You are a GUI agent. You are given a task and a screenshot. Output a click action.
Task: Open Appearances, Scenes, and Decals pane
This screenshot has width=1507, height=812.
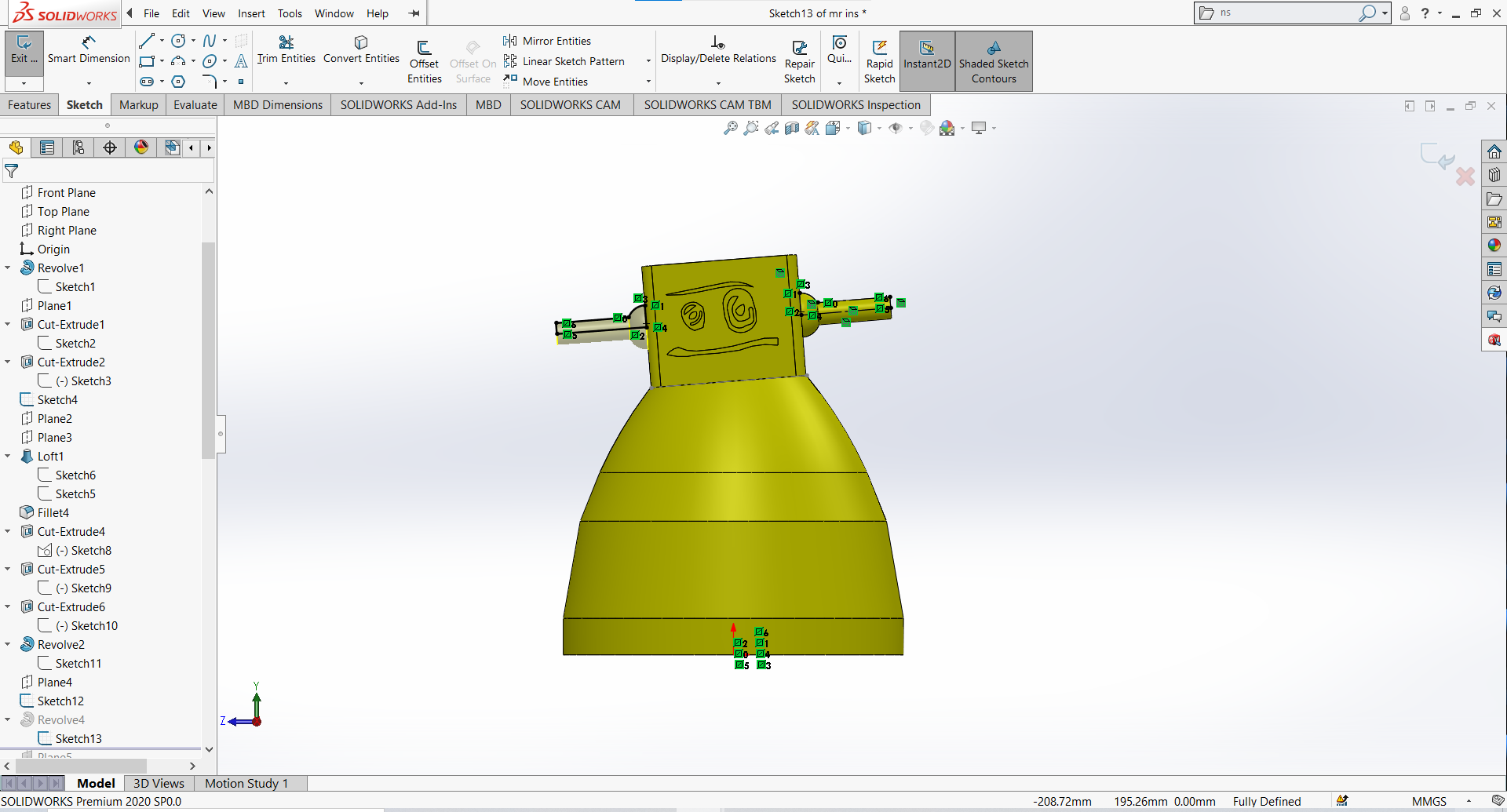click(1494, 246)
